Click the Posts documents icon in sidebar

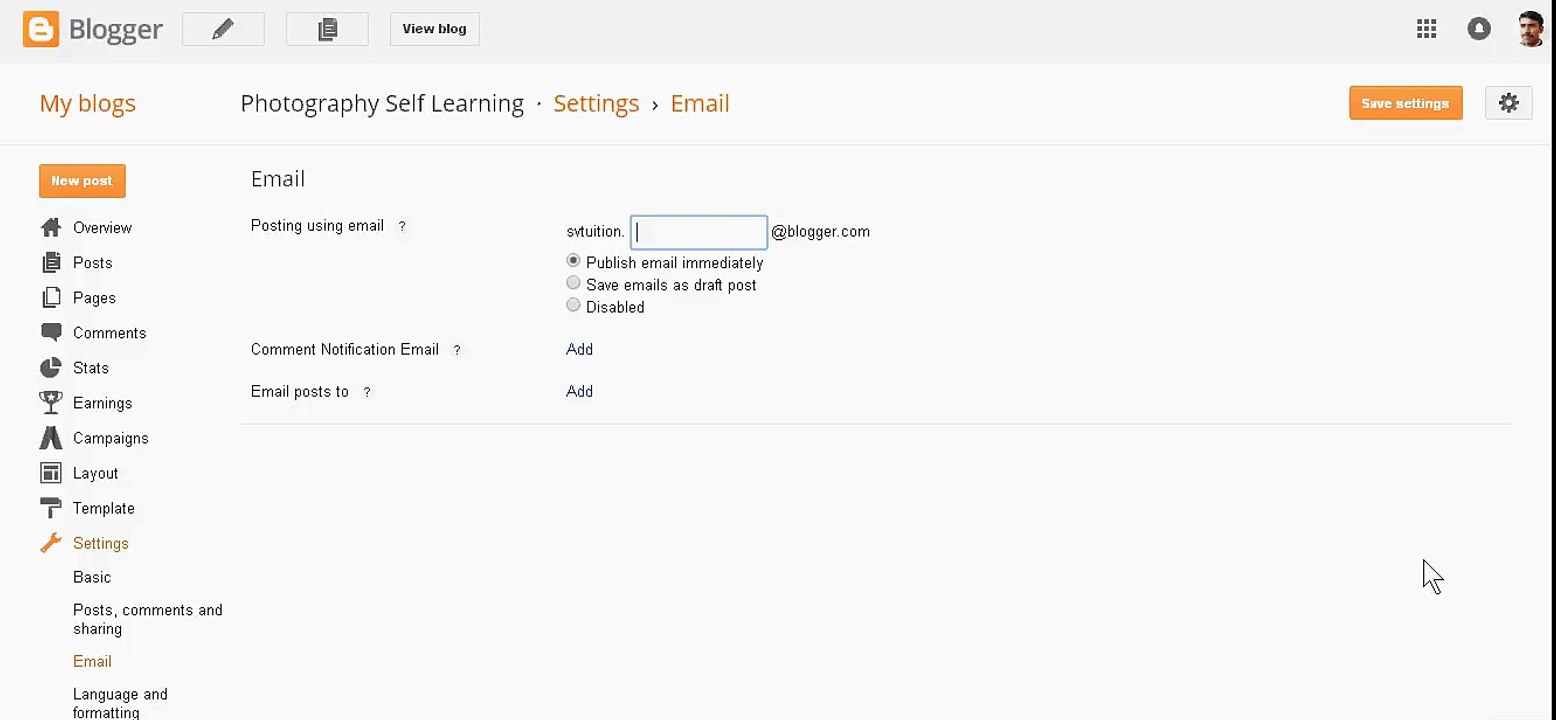click(x=51, y=263)
